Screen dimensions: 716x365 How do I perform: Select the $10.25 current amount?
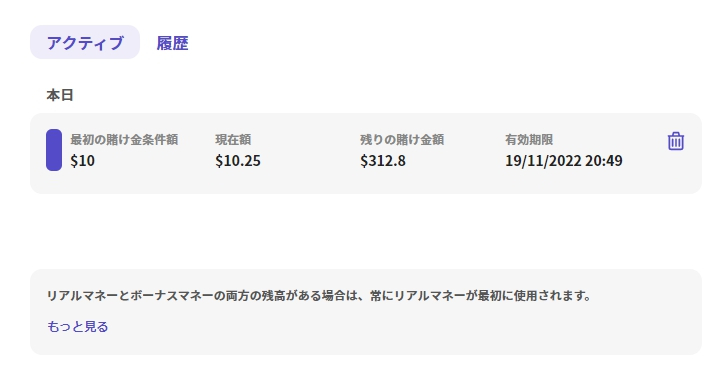pyautogui.click(x=238, y=161)
